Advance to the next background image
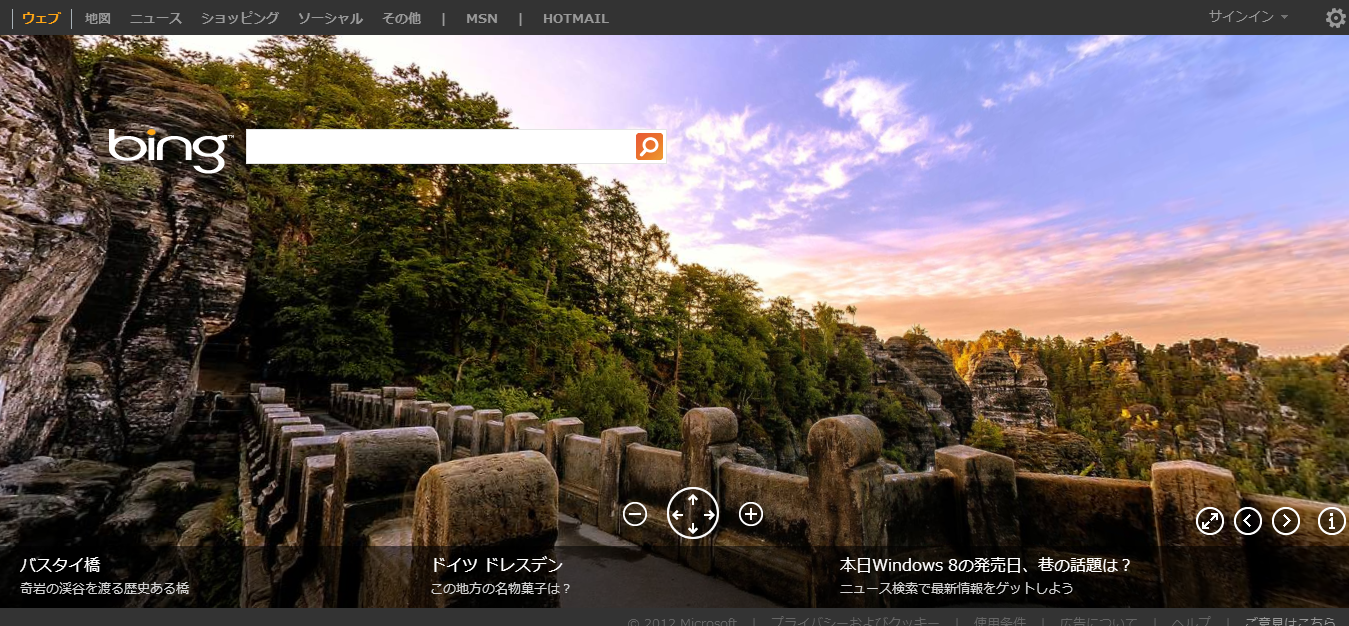 coord(1286,521)
